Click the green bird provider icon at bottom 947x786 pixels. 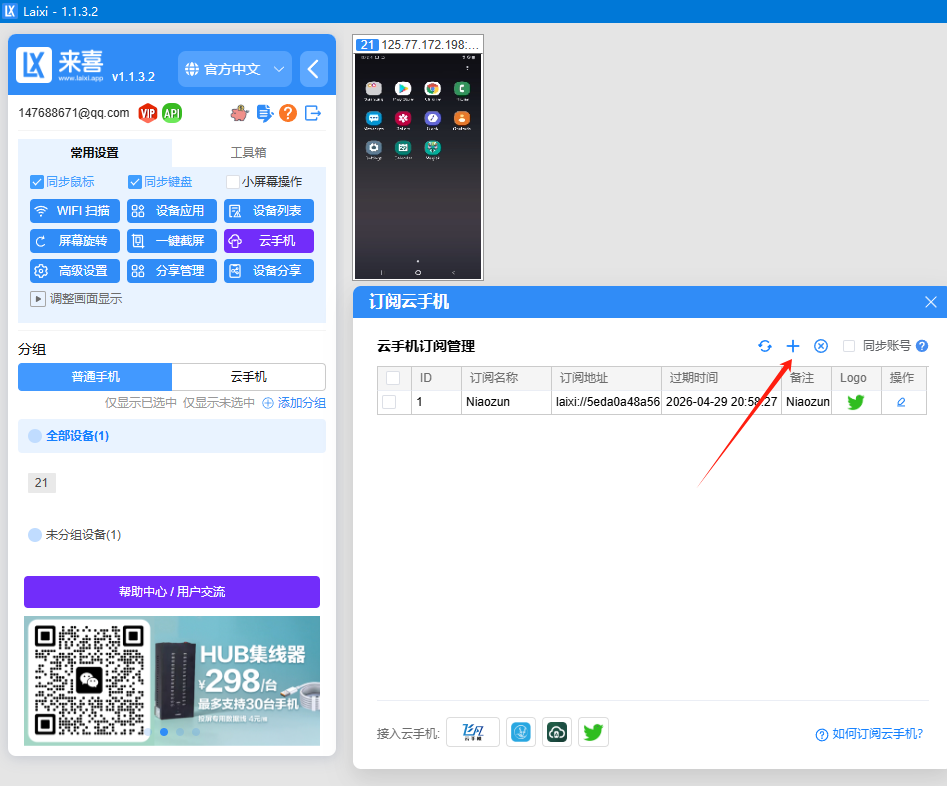[593, 732]
